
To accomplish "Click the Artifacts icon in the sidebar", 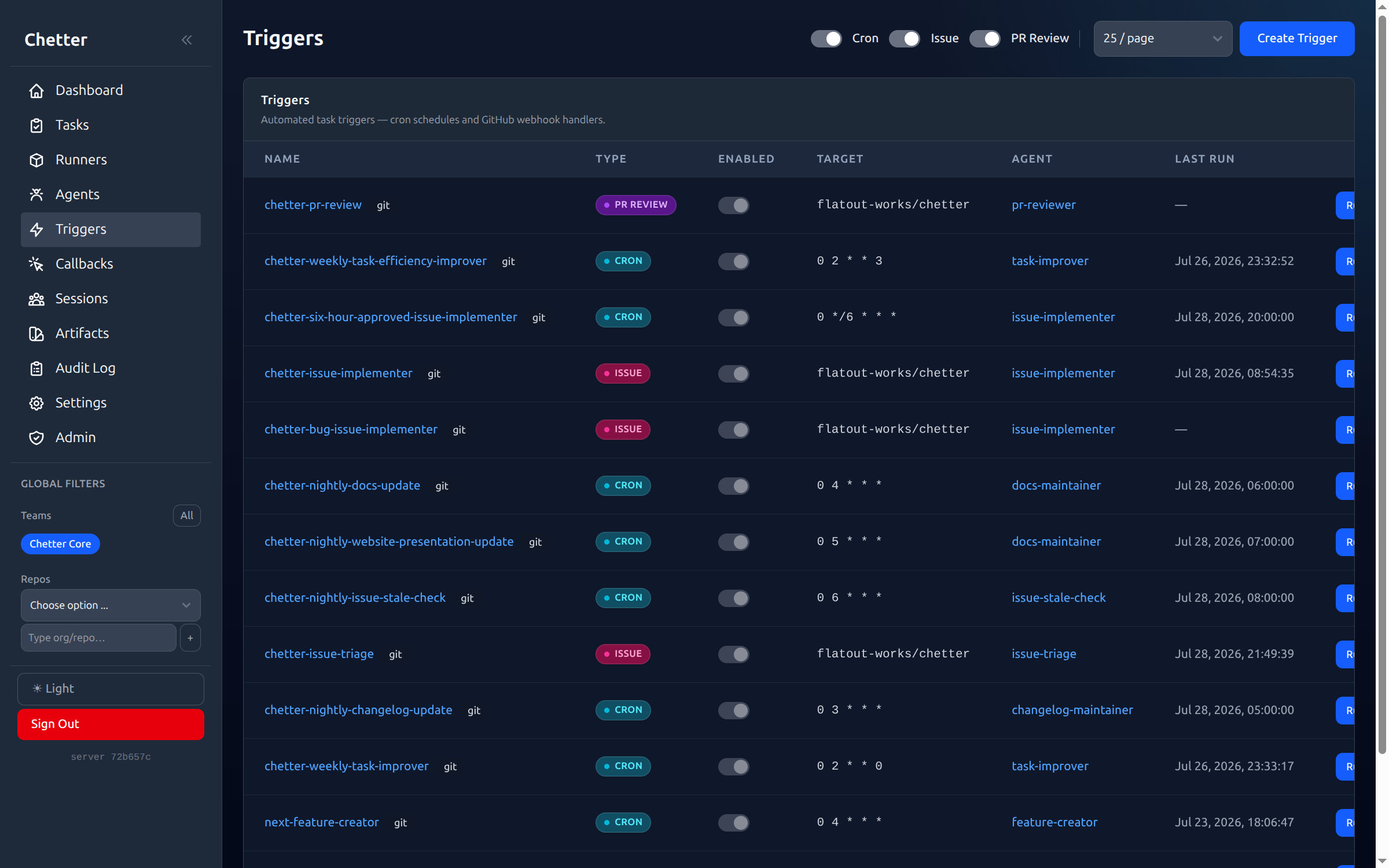I will 36,334.
